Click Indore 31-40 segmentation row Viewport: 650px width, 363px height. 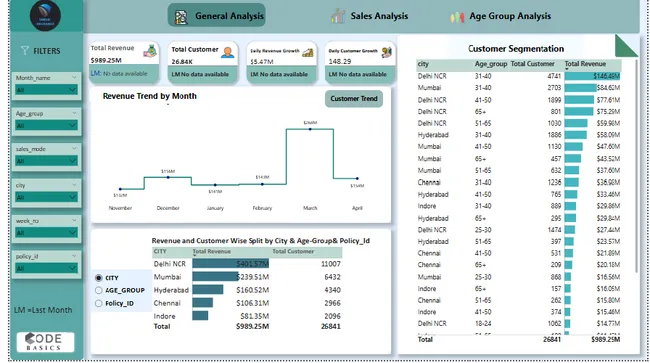[519, 206]
